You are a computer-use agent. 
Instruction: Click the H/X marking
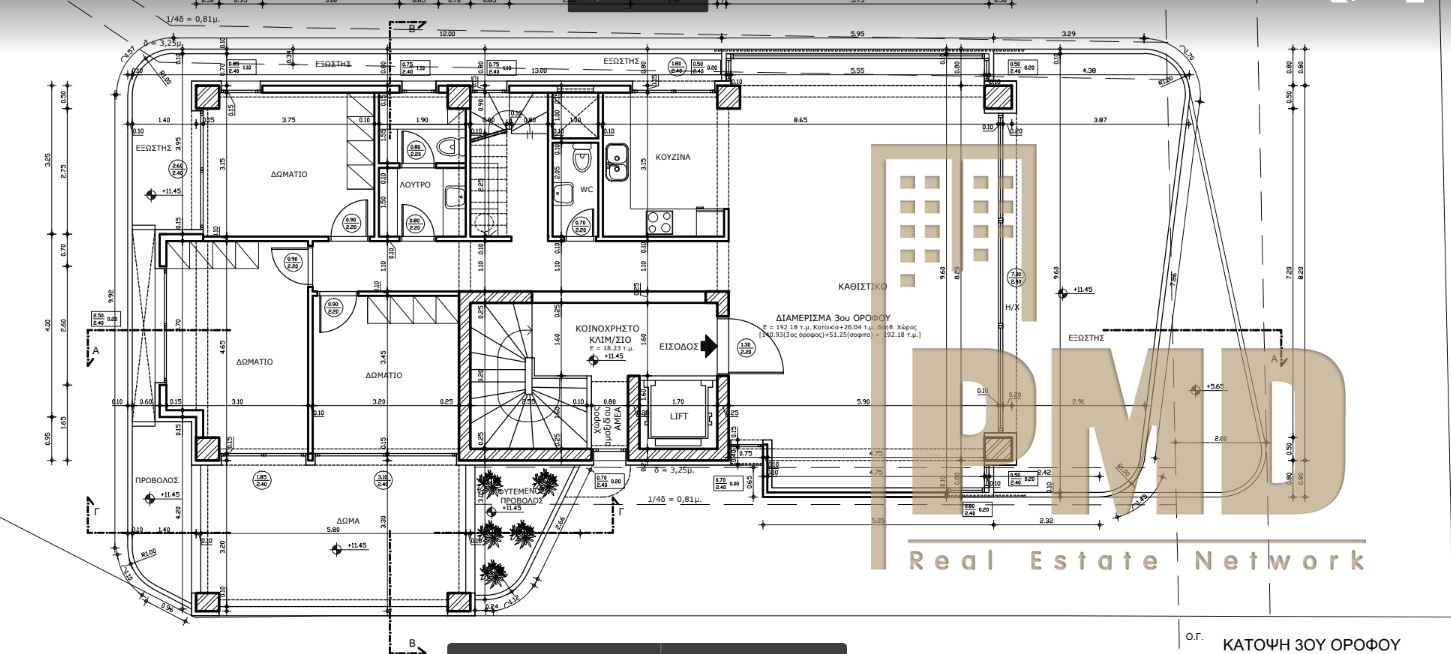click(x=1012, y=308)
